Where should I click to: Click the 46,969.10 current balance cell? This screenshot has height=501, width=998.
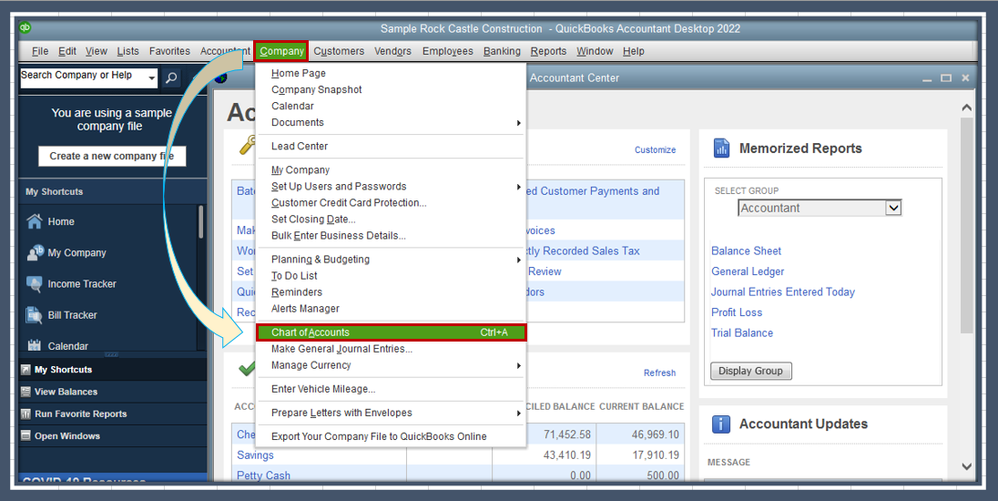tap(641, 434)
